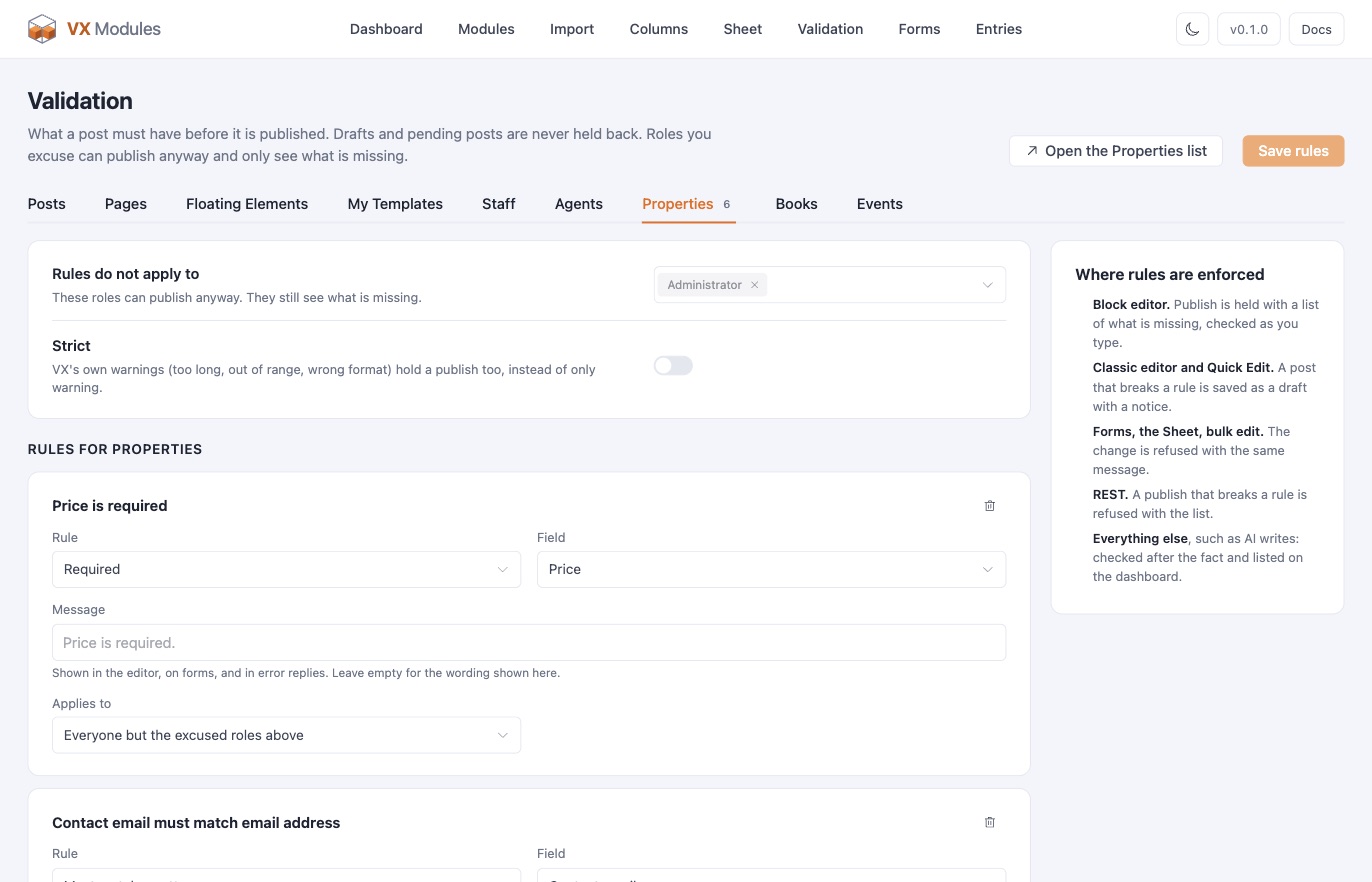The width and height of the screenshot is (1372, 882).
Task: Focus the Message input for Price rule
Action: point(529,643)
